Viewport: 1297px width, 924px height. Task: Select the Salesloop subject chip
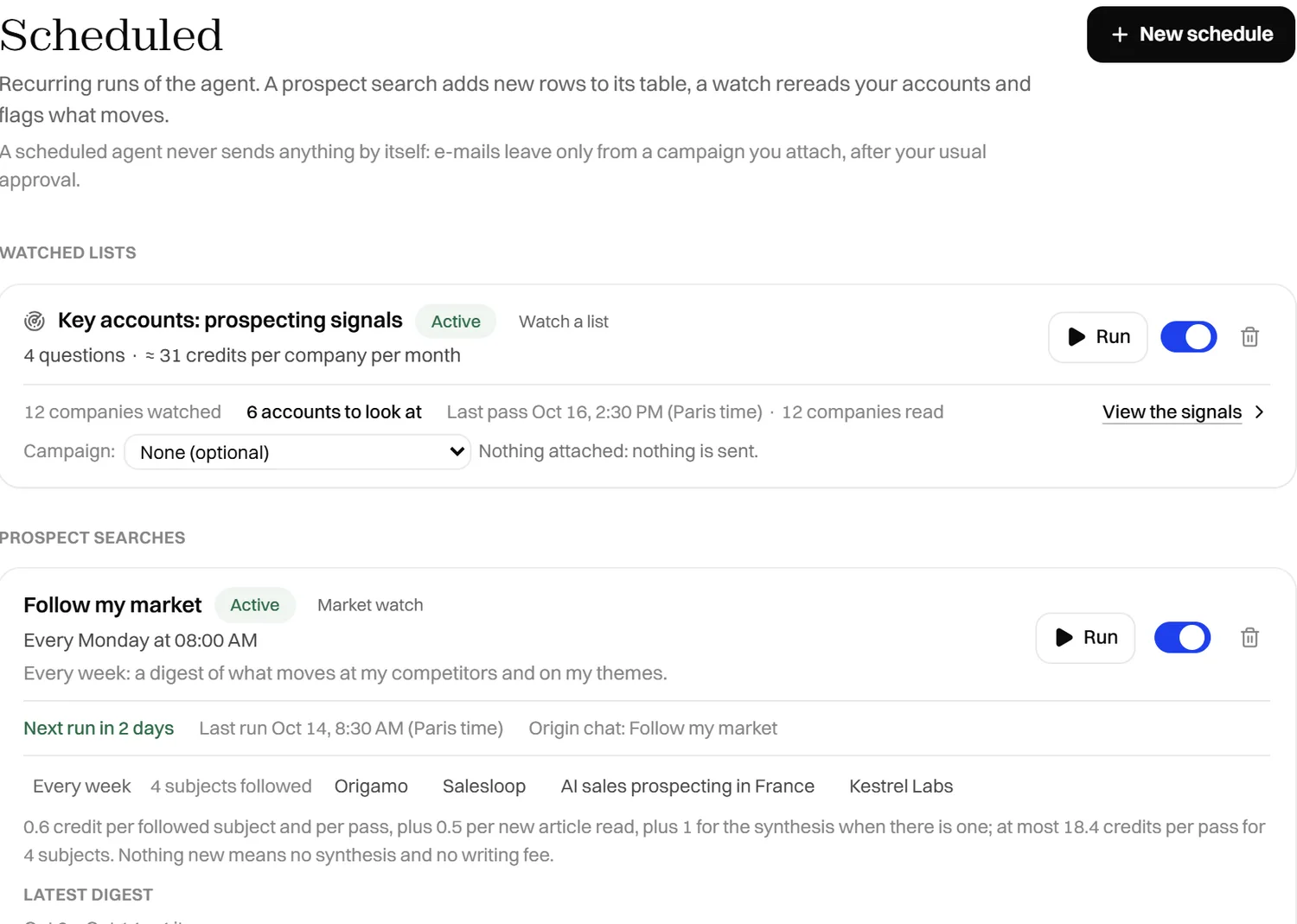click(484, 787)
